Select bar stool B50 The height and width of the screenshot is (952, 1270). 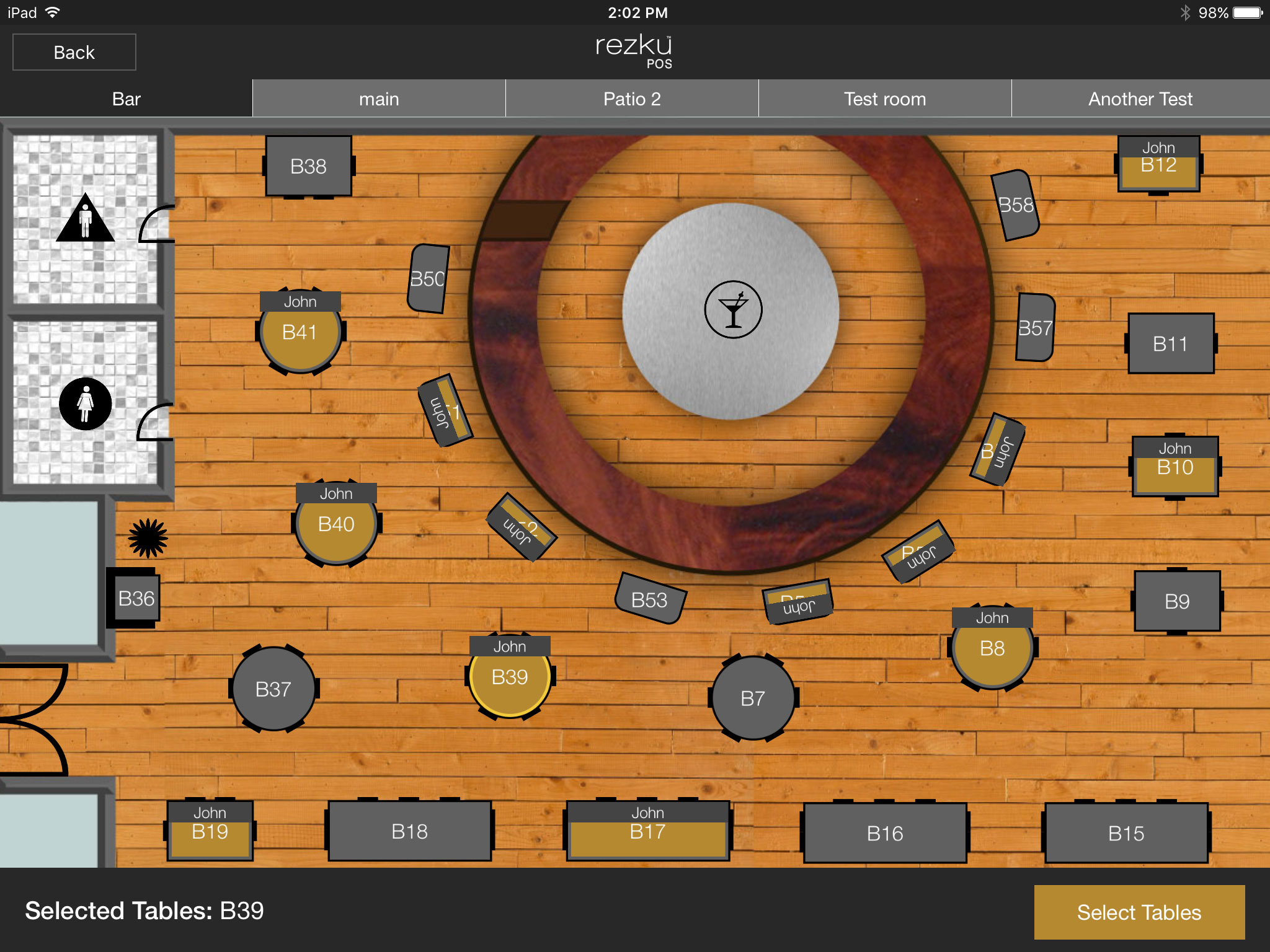pos(428,279)
